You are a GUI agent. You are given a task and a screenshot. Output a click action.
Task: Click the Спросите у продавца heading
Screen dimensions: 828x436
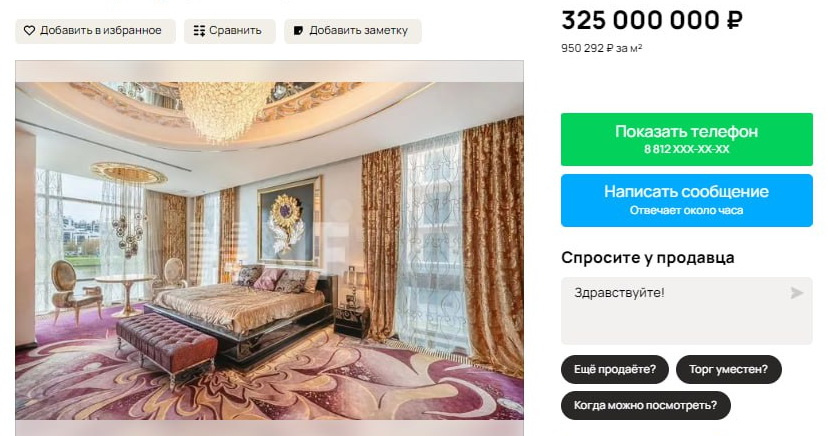647,258
